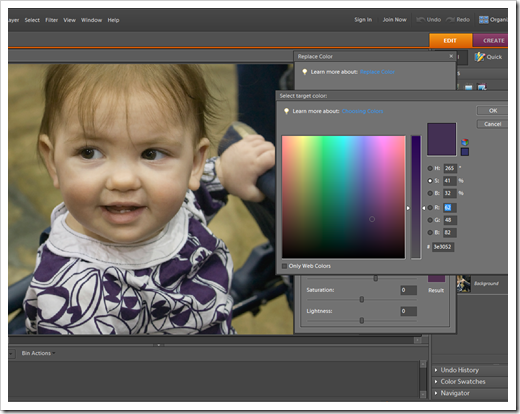Open the Organizer icon in top bar
520x414 pixels.
pyautogui.click(x=483, y=20)
